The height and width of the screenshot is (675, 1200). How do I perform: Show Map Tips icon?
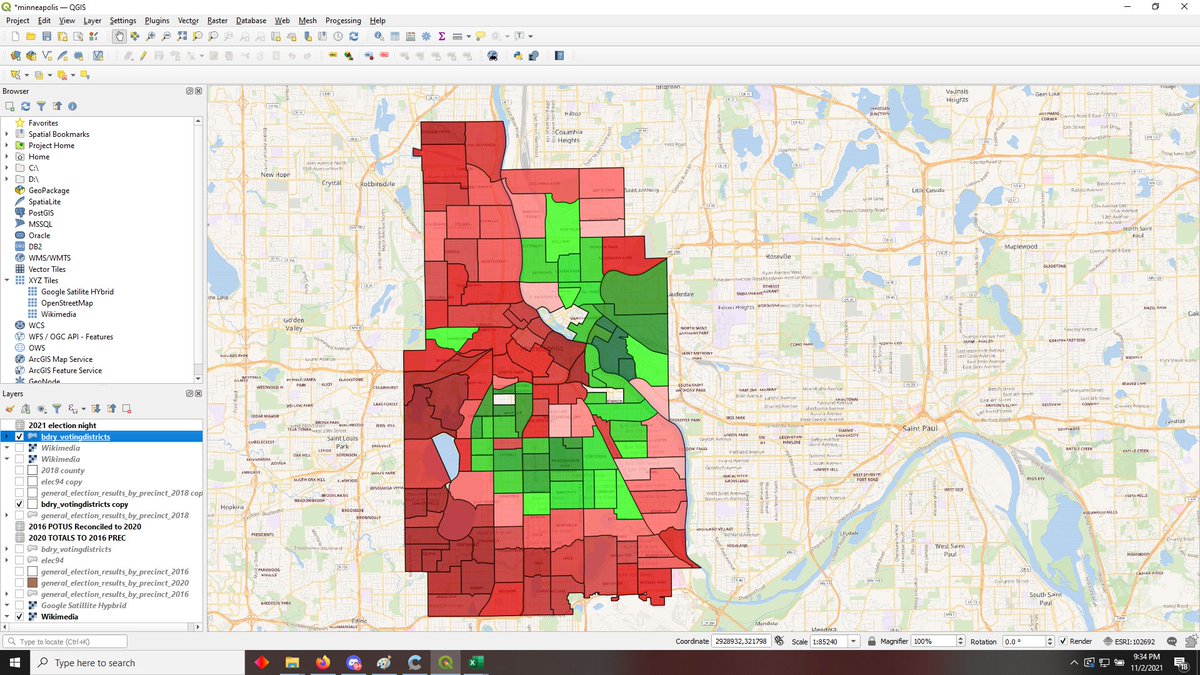pos(480,36)
